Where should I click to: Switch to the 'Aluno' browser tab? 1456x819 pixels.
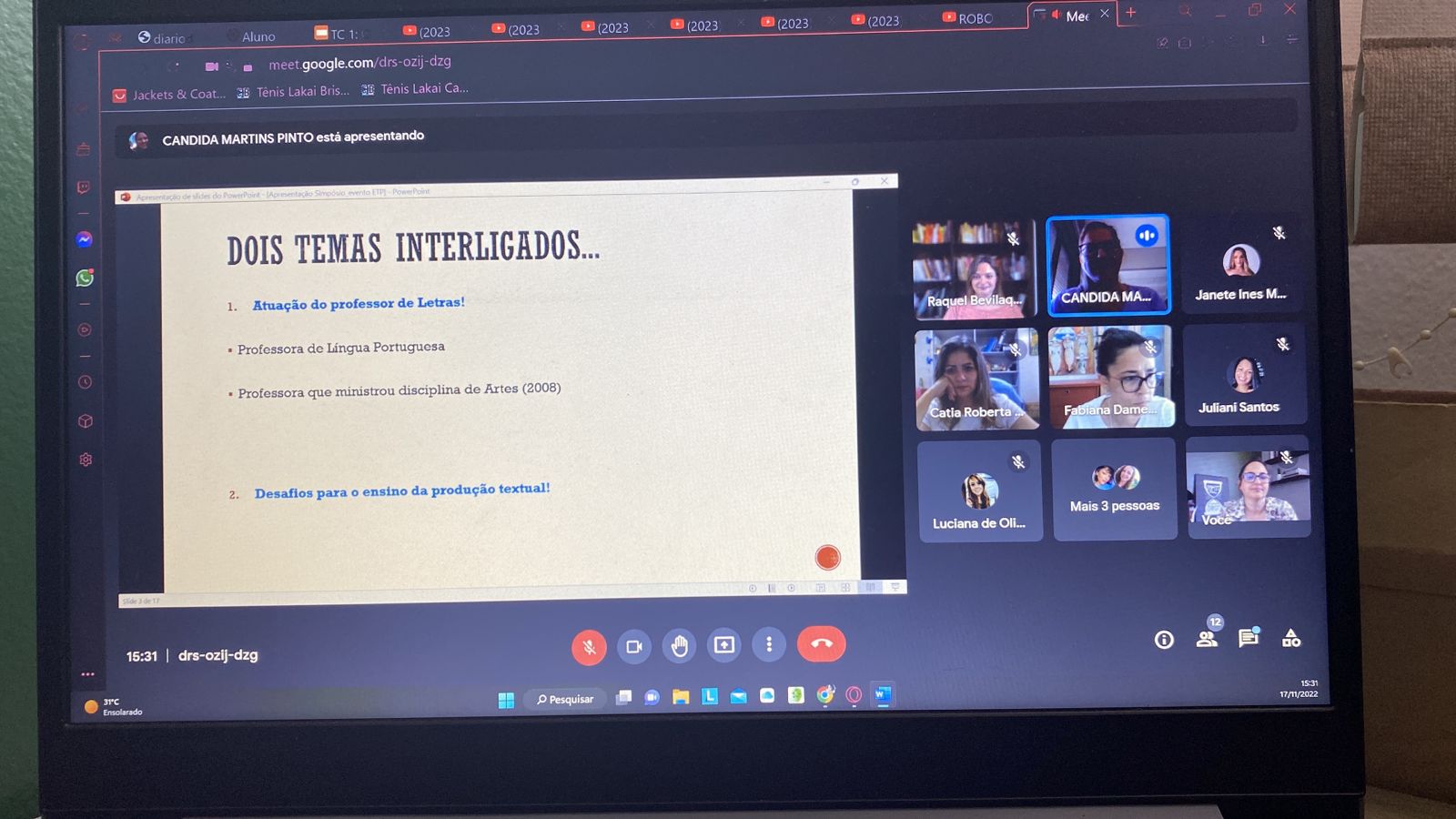258,36
